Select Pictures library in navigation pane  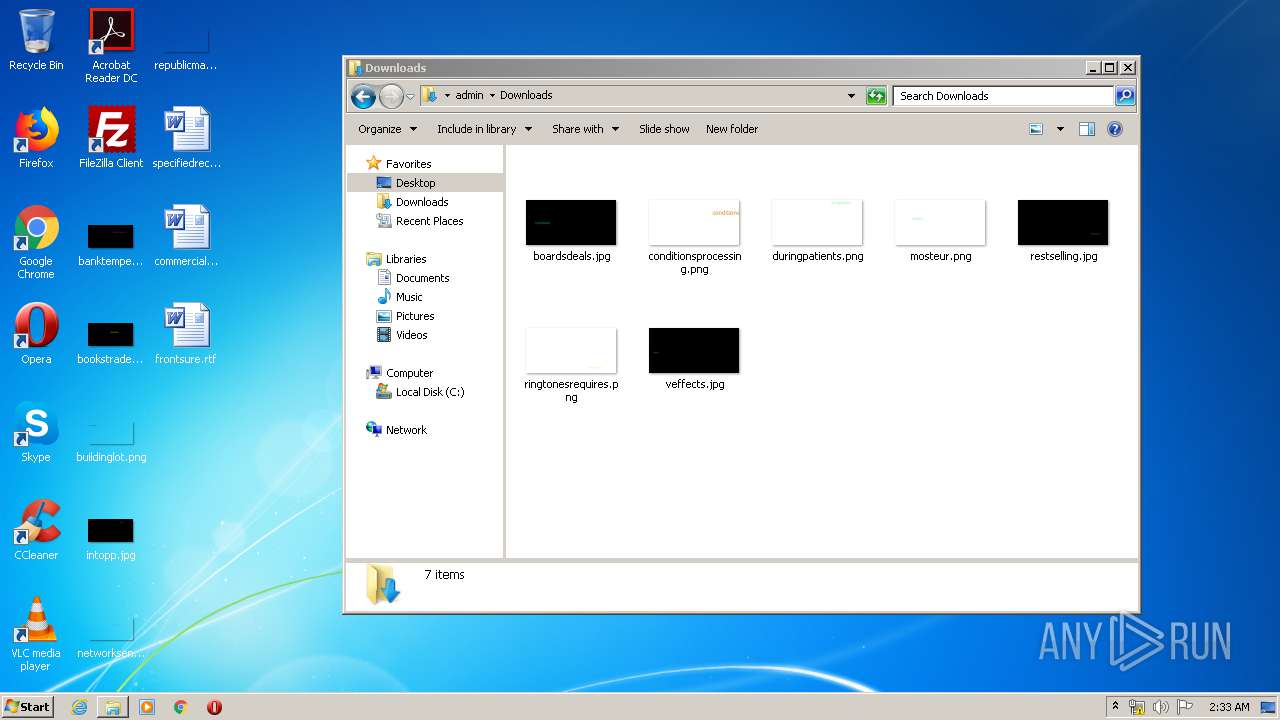click(x=414, y=316)
